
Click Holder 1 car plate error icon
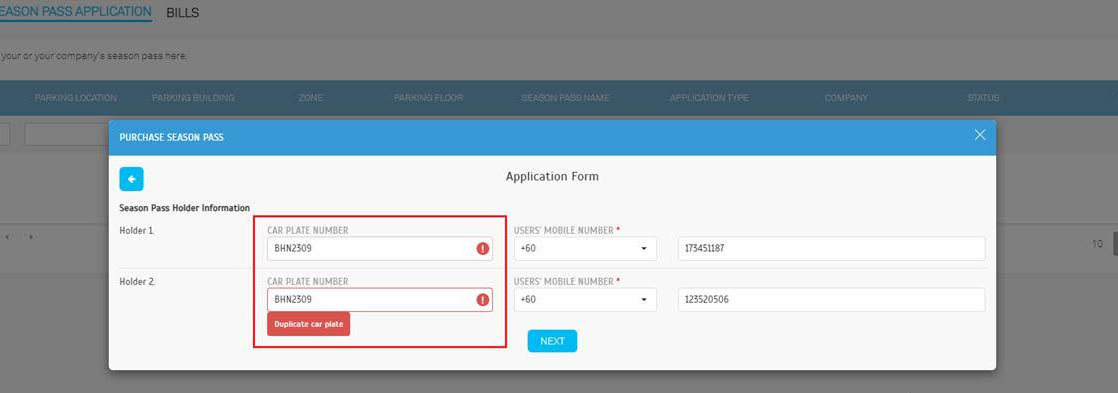click(483, 249)
